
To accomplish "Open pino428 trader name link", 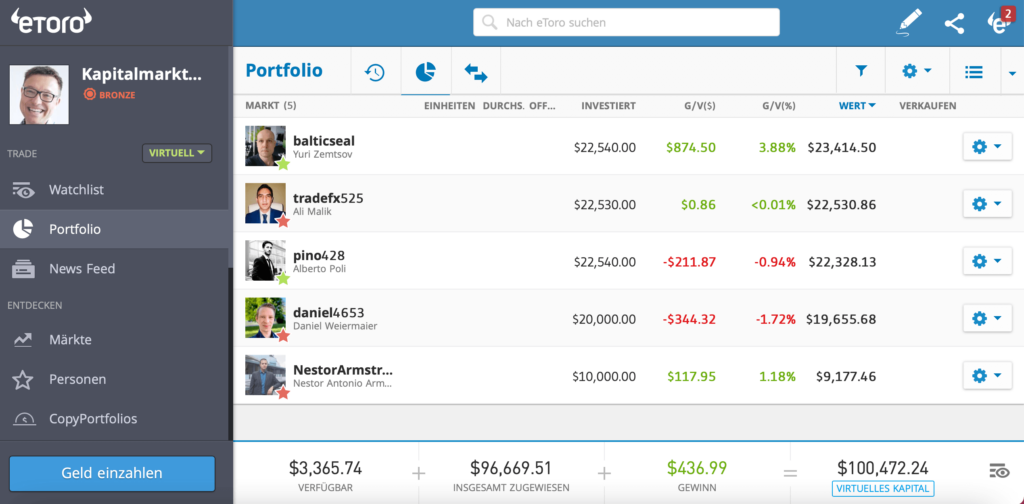I will click(319, 255).
